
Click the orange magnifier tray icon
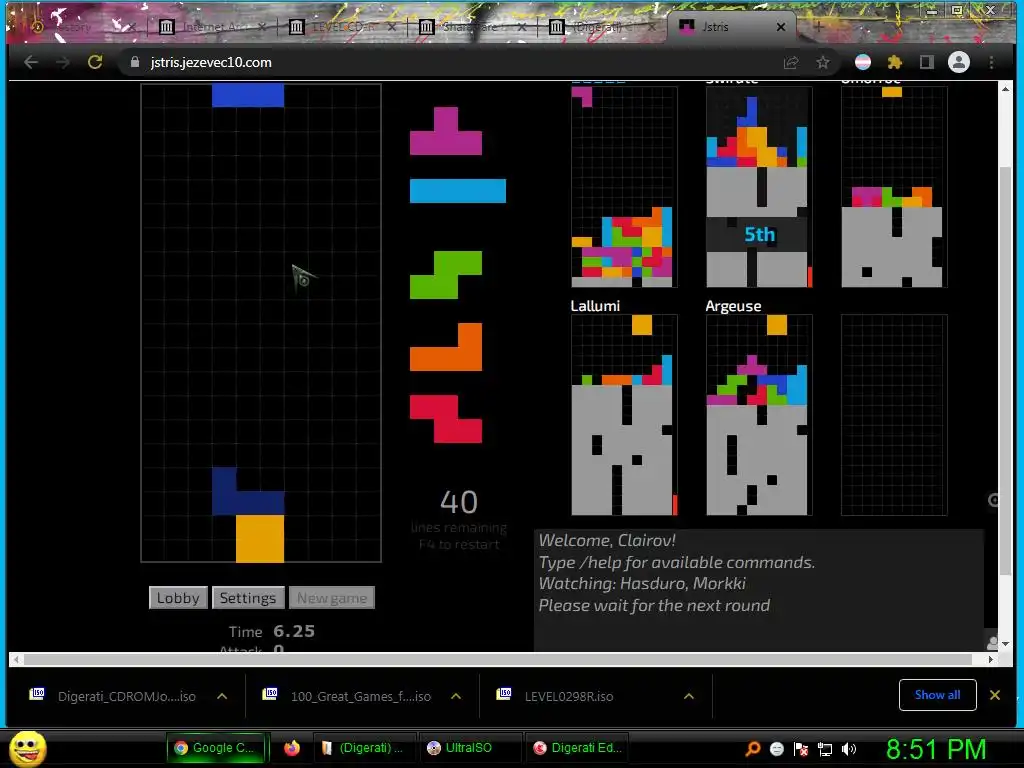point(752,748)
